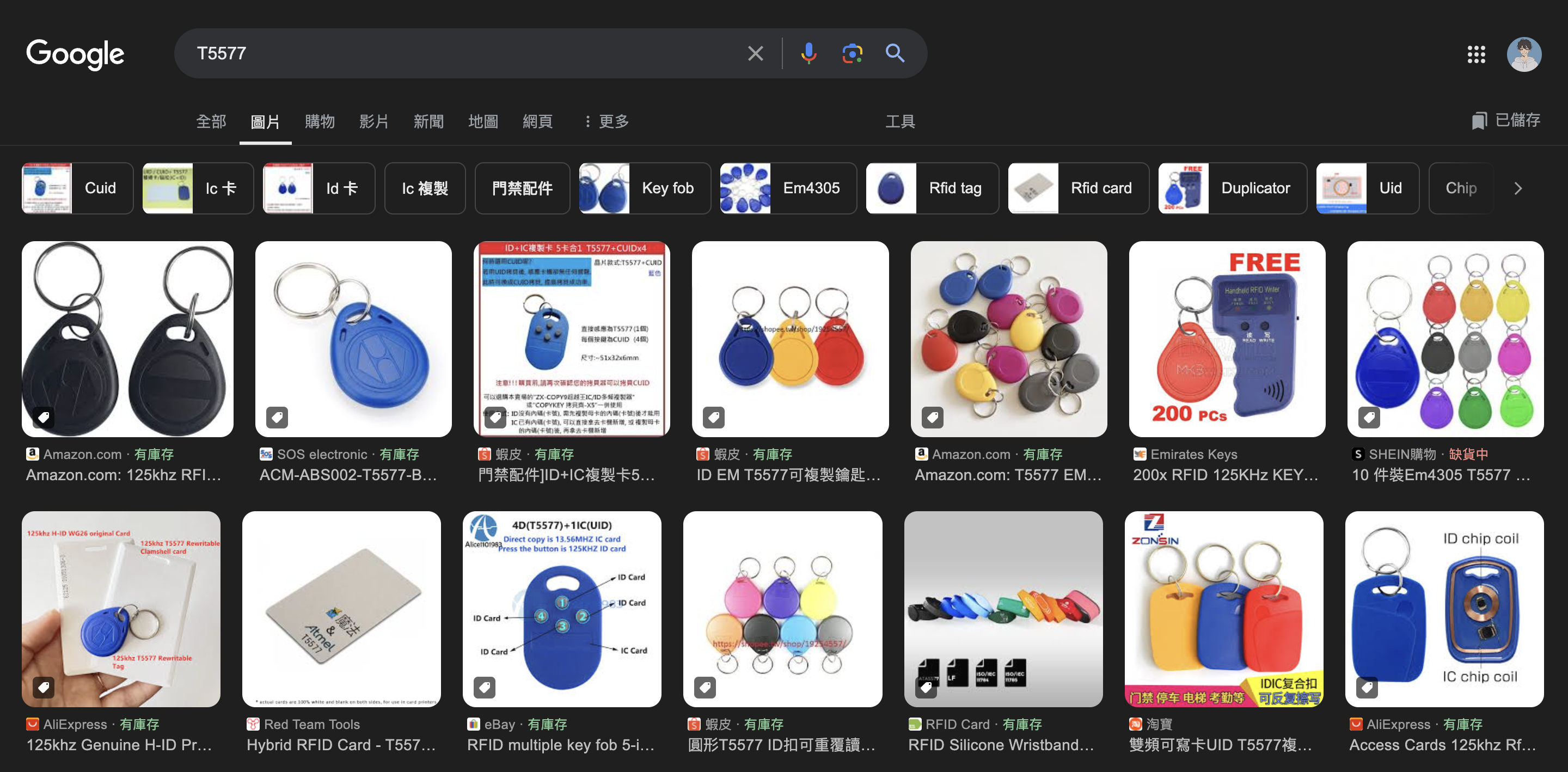The width and height of the screenshot is (1568, 772).
Task: Apply the Em4305 filter chip
Action: pyautogui.click(x=788, y=188)
